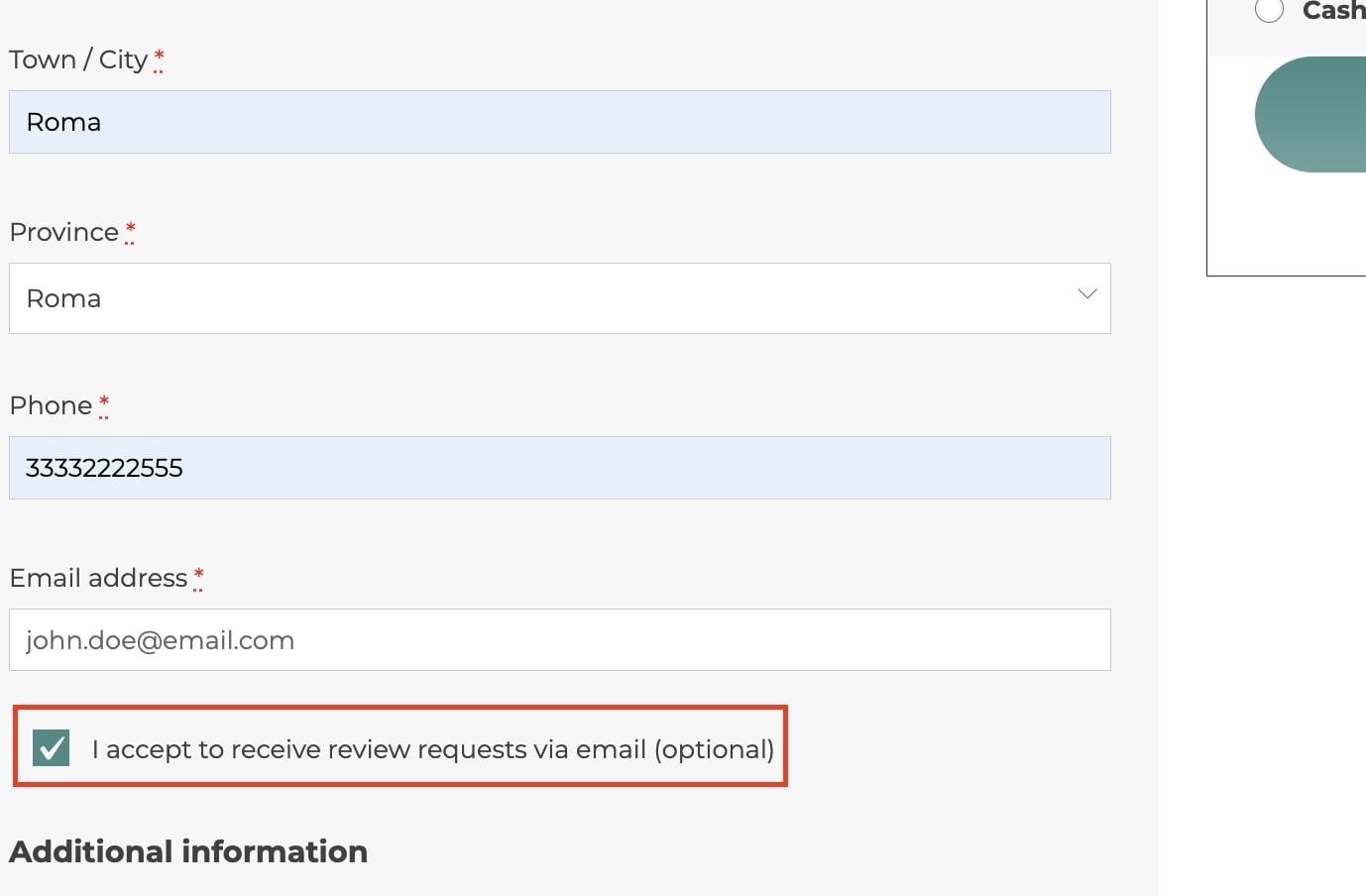1366x896 pixels.
Task: Click the 'I accept to receive review requests' text
Action: pyautogui.click(x=433, y=749)
